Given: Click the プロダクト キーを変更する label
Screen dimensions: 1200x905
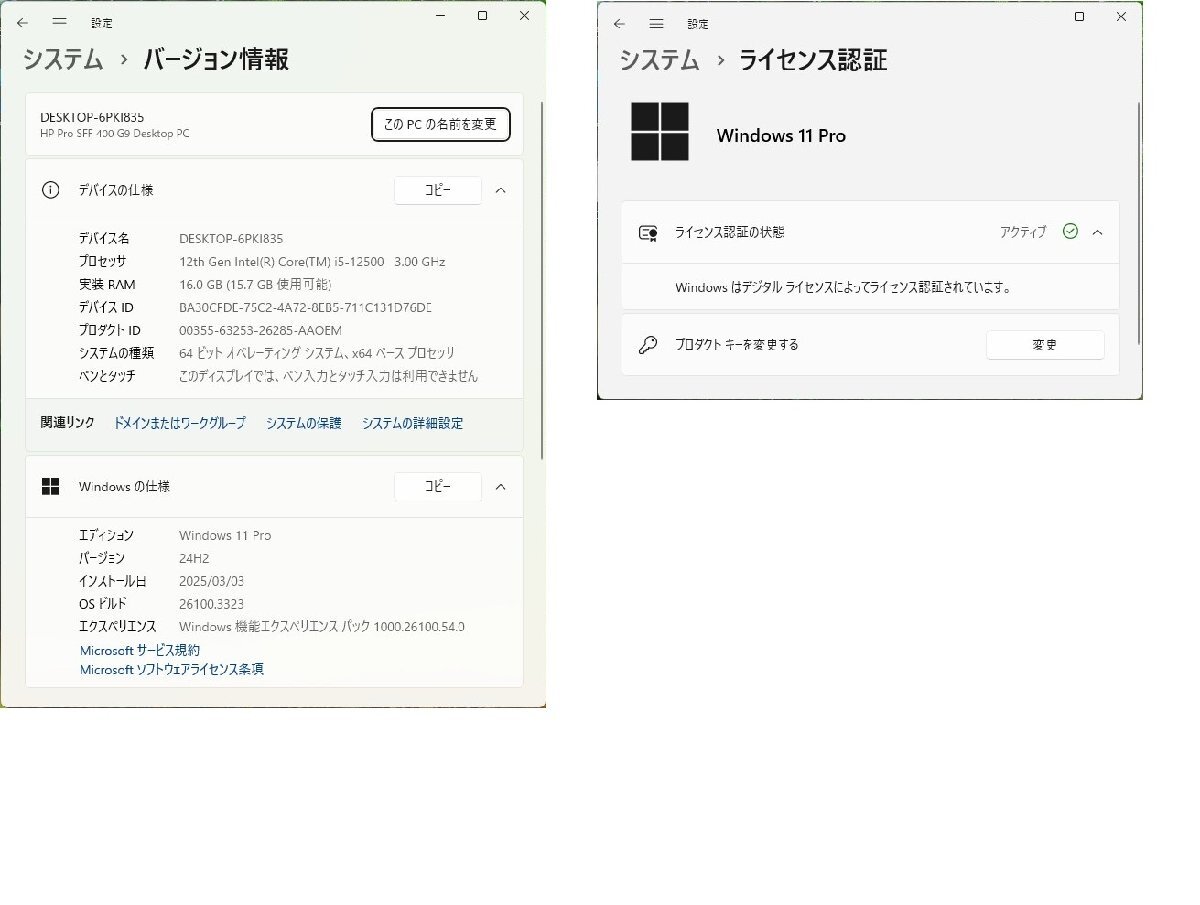Looking at the screenshot, I should 737,345.
